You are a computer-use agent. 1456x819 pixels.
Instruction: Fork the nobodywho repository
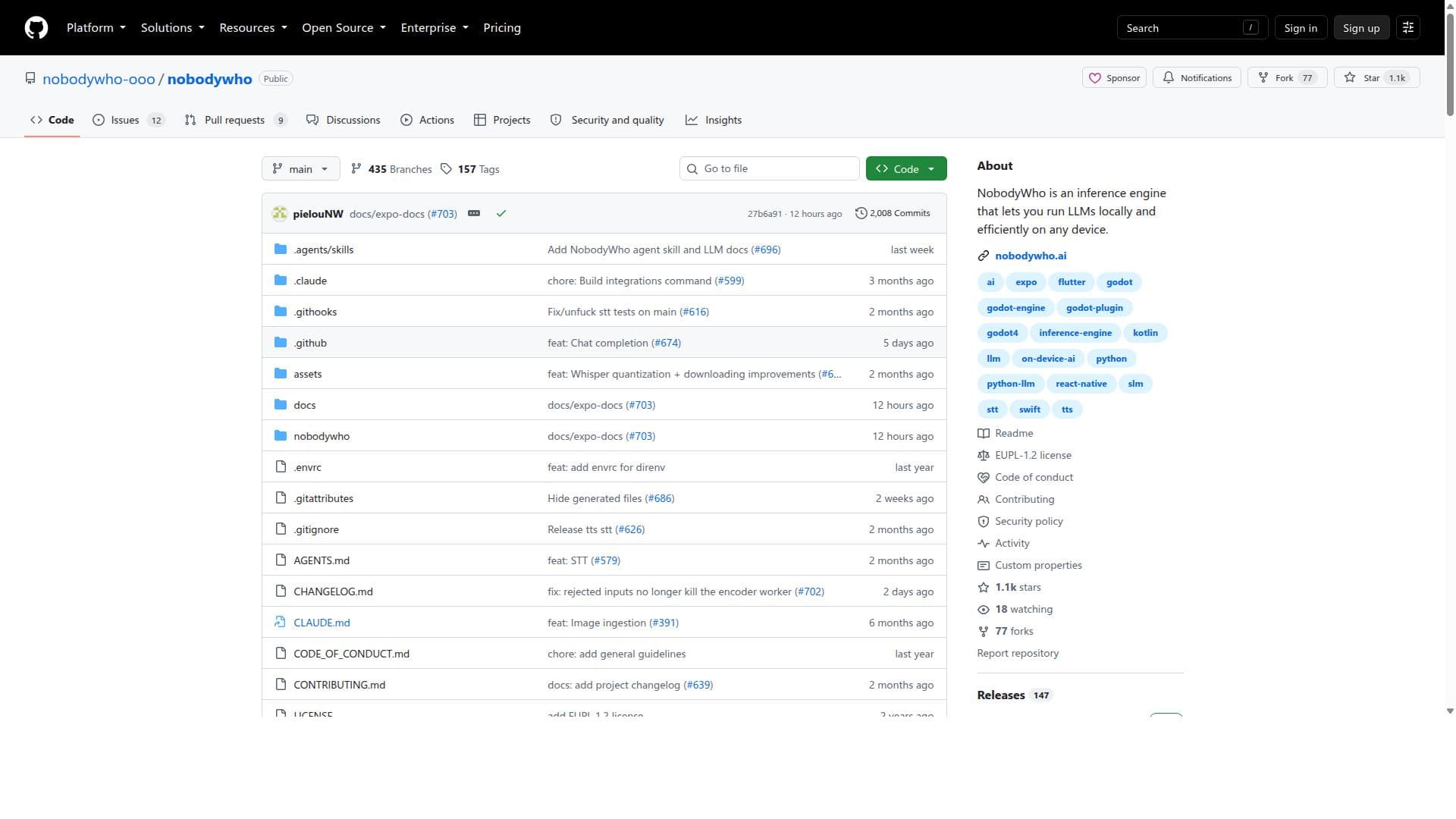coord(1288,78)
